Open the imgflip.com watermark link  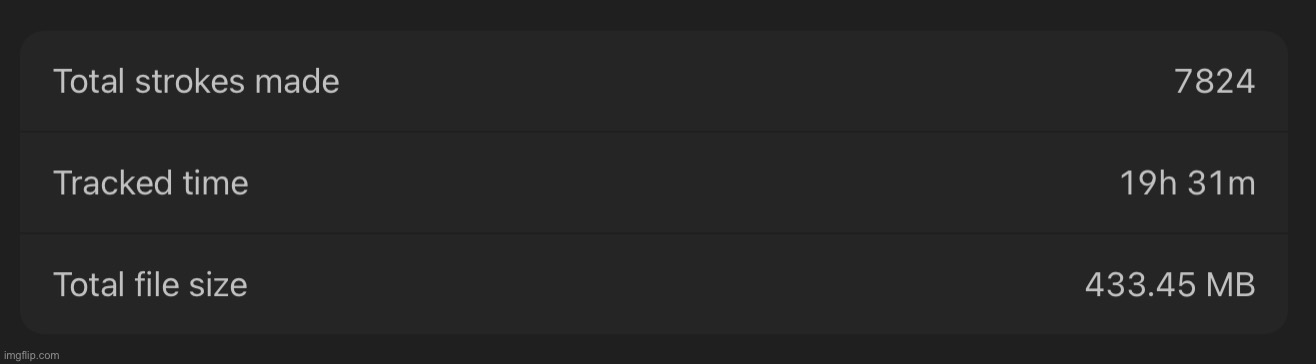coord(30,355)
